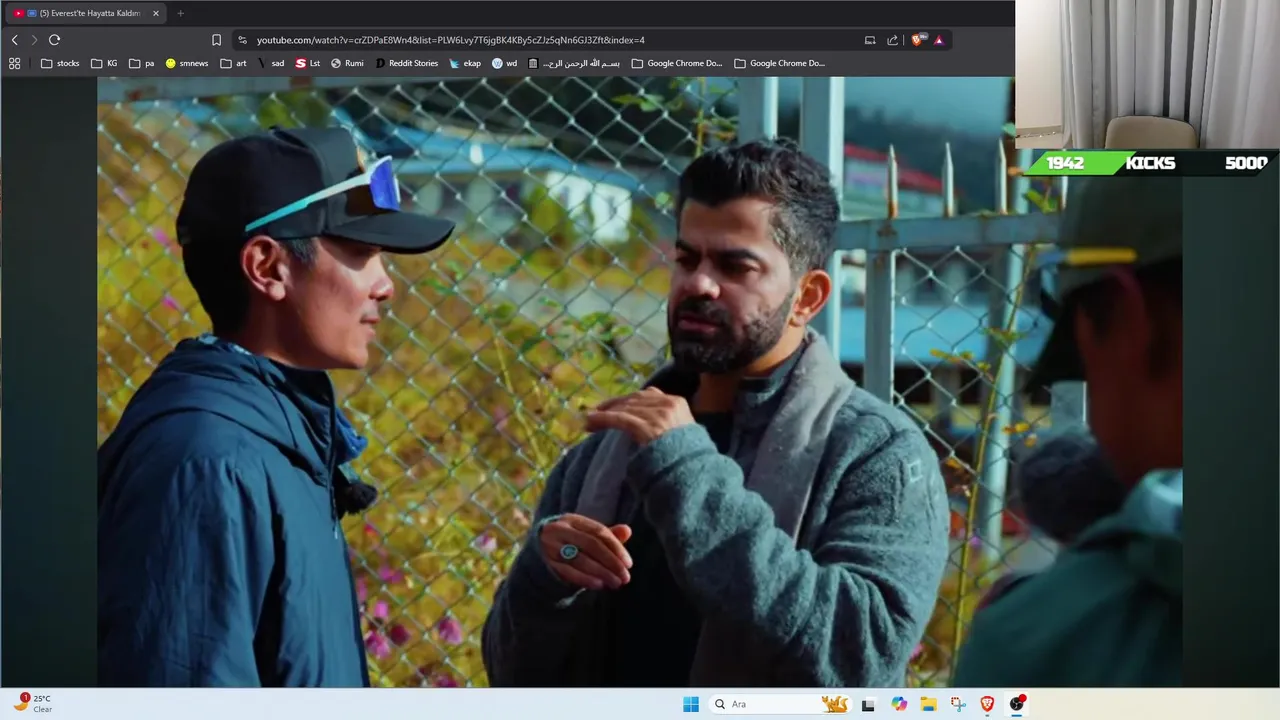The height and width of the screenshot is (720, 1280).
Task: Open the Arabic-titled bookmark
Action: pos(574,63)
